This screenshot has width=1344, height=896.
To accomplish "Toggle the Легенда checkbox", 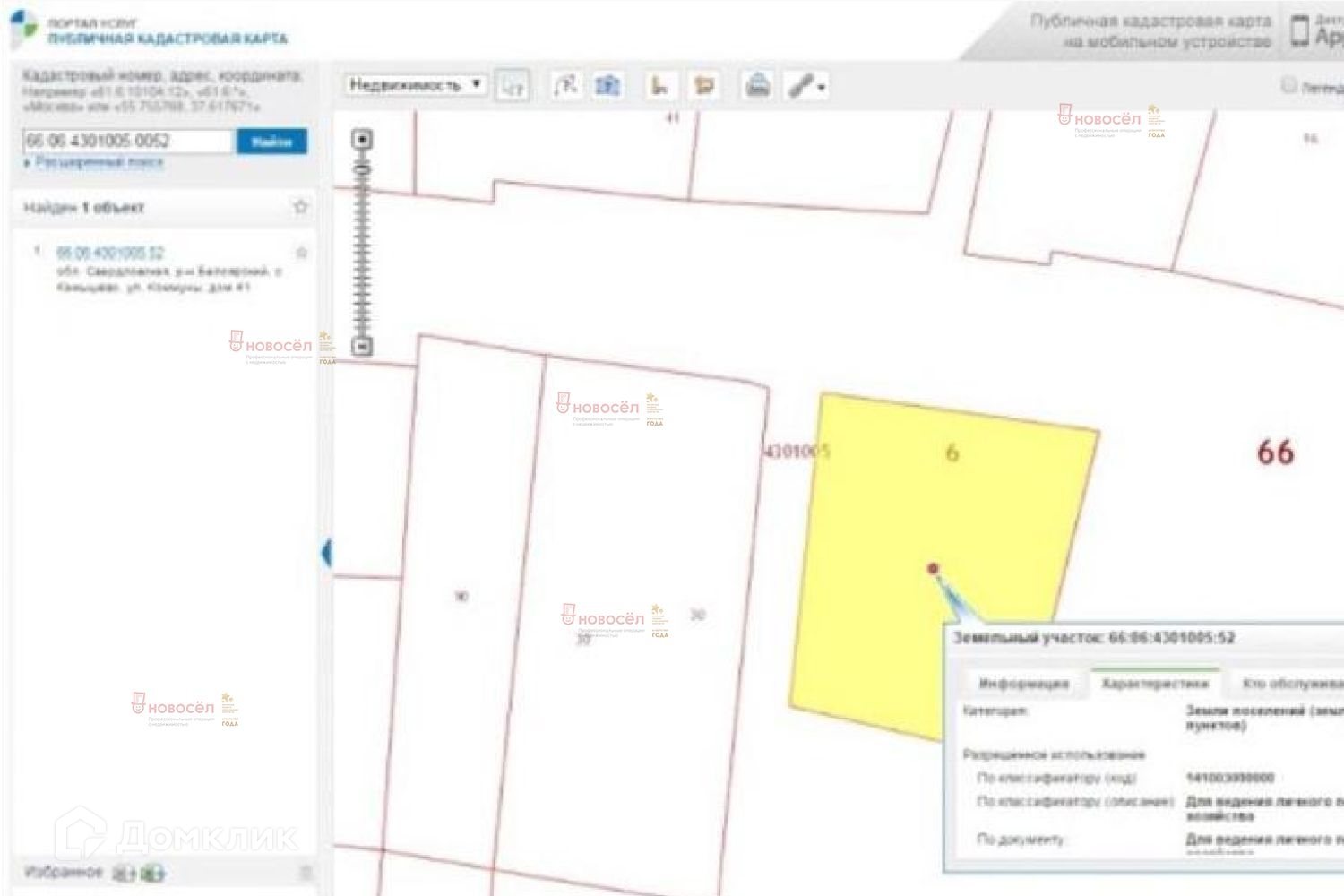I will pyautogui.click(x=1288, y=86).
